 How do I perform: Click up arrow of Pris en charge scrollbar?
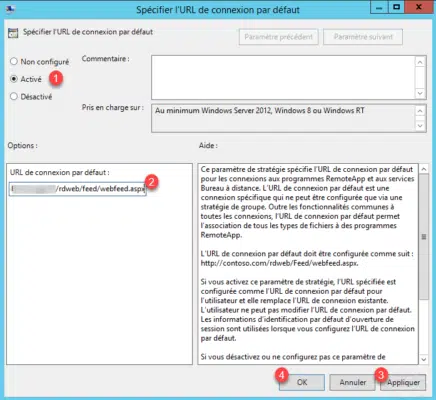pos(420,111)
